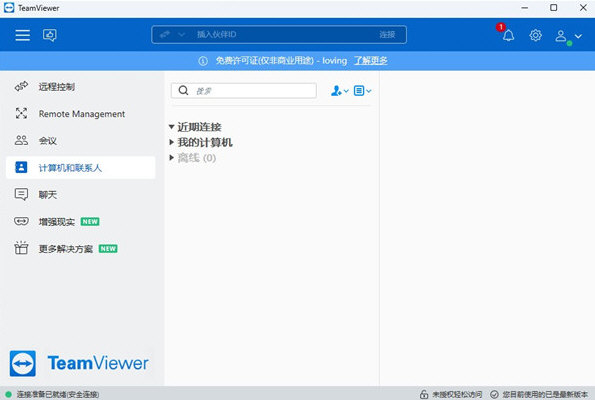The width and height of the screenshot is (595, 400).
Task: Close the TeamViewer window
Action: pyautogui.click(x=583, y=8)
